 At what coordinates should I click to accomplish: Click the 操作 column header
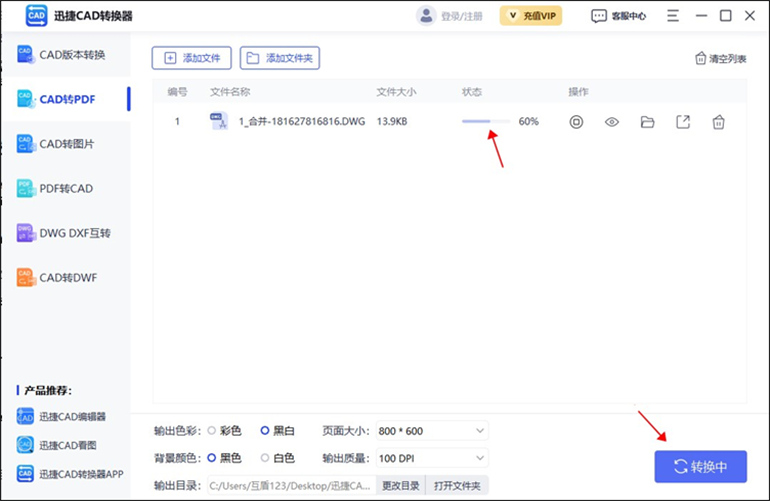tap(578, 92)
